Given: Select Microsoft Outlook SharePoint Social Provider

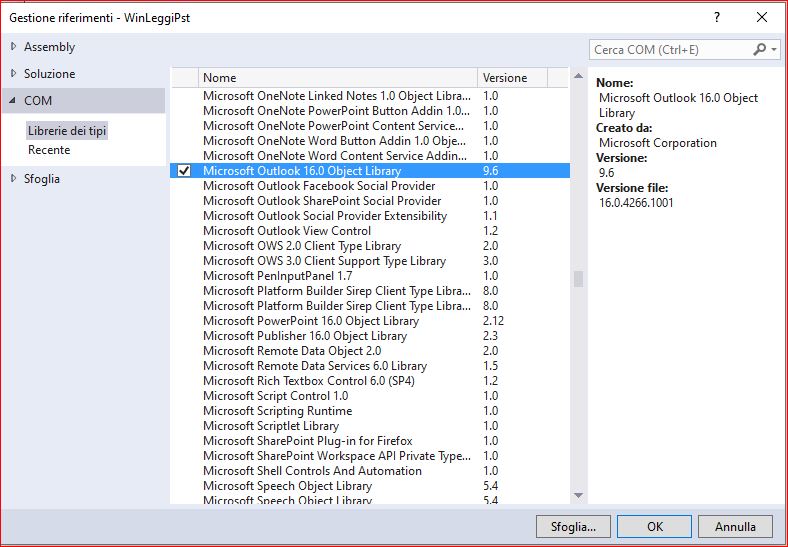Looking at the screenshot, I should click(370, 201).
